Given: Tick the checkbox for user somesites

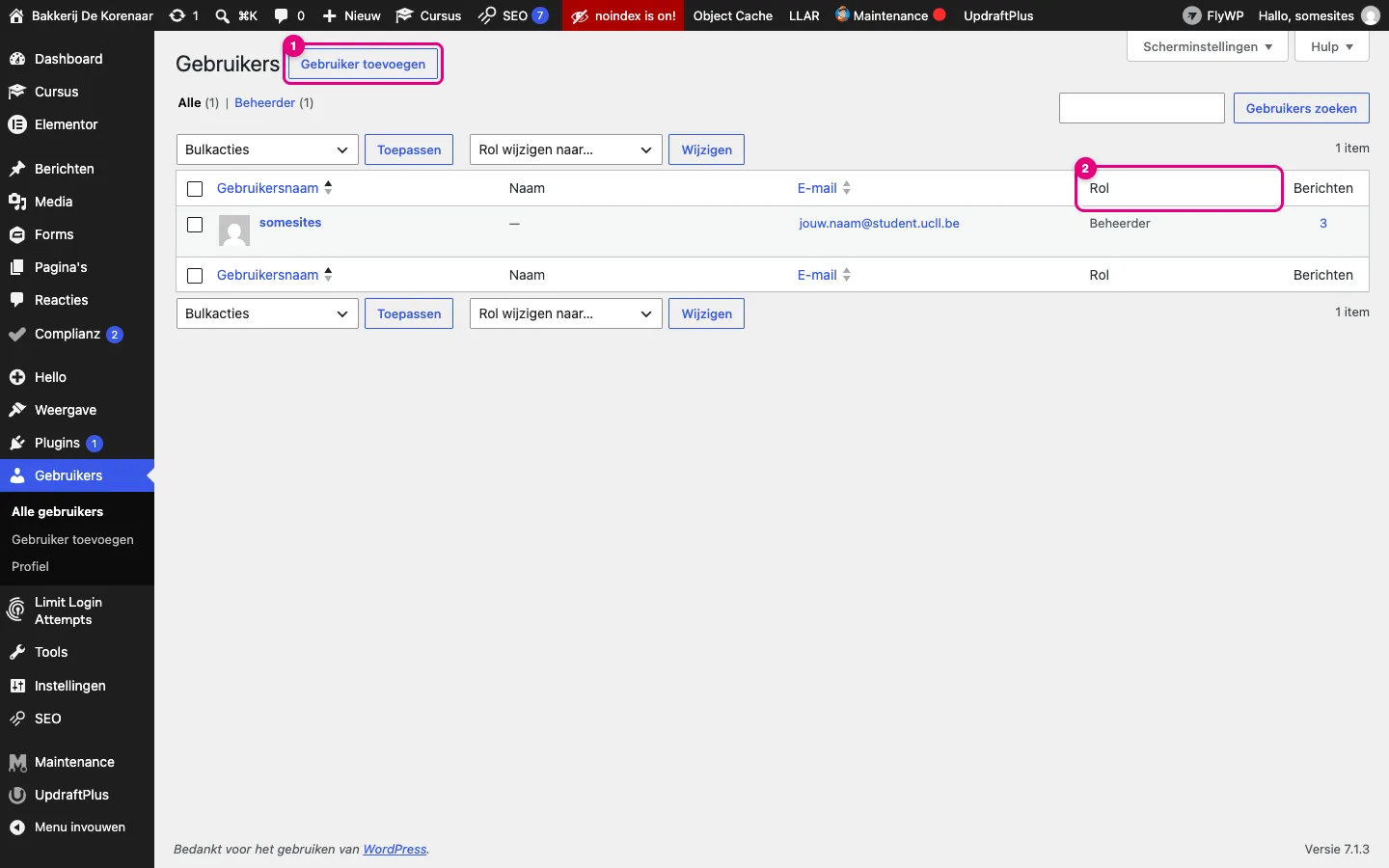Looking at the screenshot, I should [195, 225].
